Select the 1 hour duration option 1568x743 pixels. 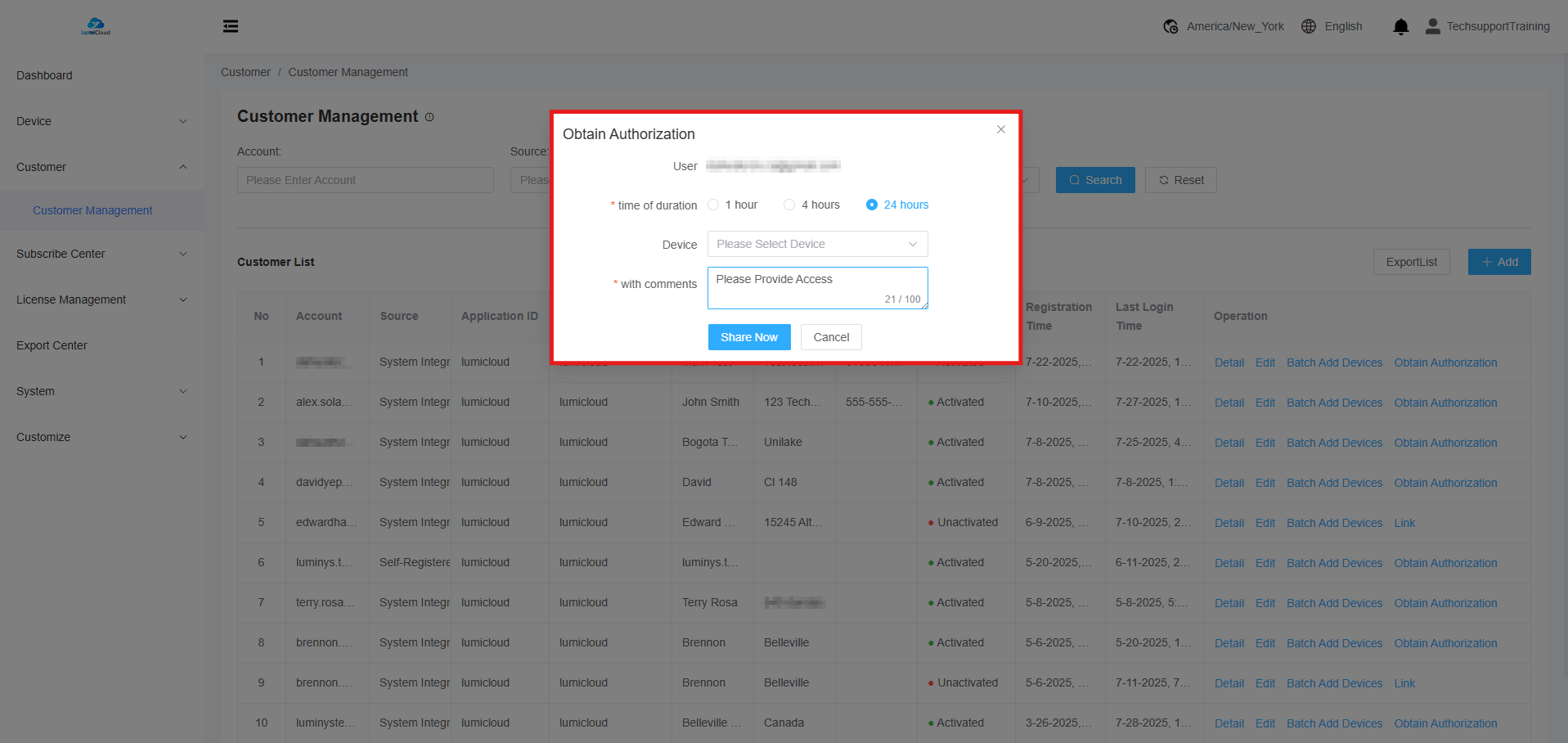point(714,205)
